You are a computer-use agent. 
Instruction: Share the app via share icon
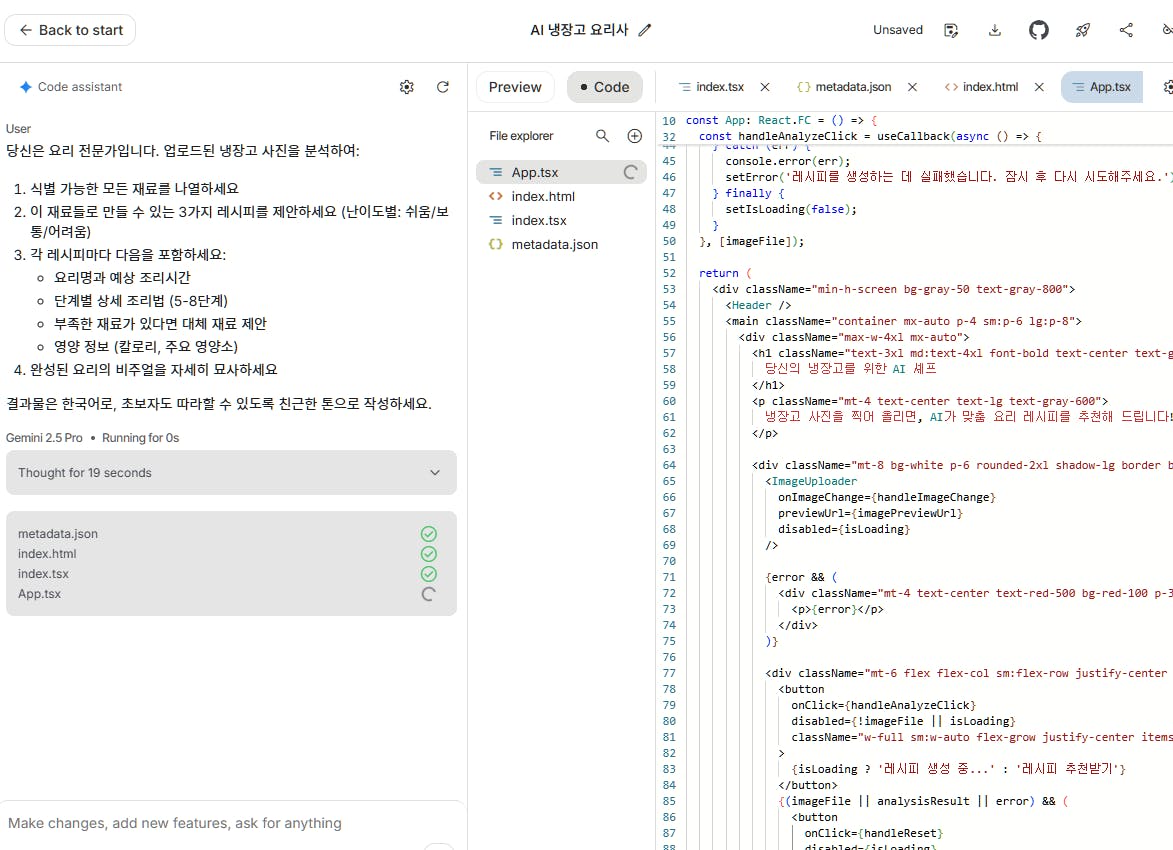pyautogui.click(x=1126, y=30)
